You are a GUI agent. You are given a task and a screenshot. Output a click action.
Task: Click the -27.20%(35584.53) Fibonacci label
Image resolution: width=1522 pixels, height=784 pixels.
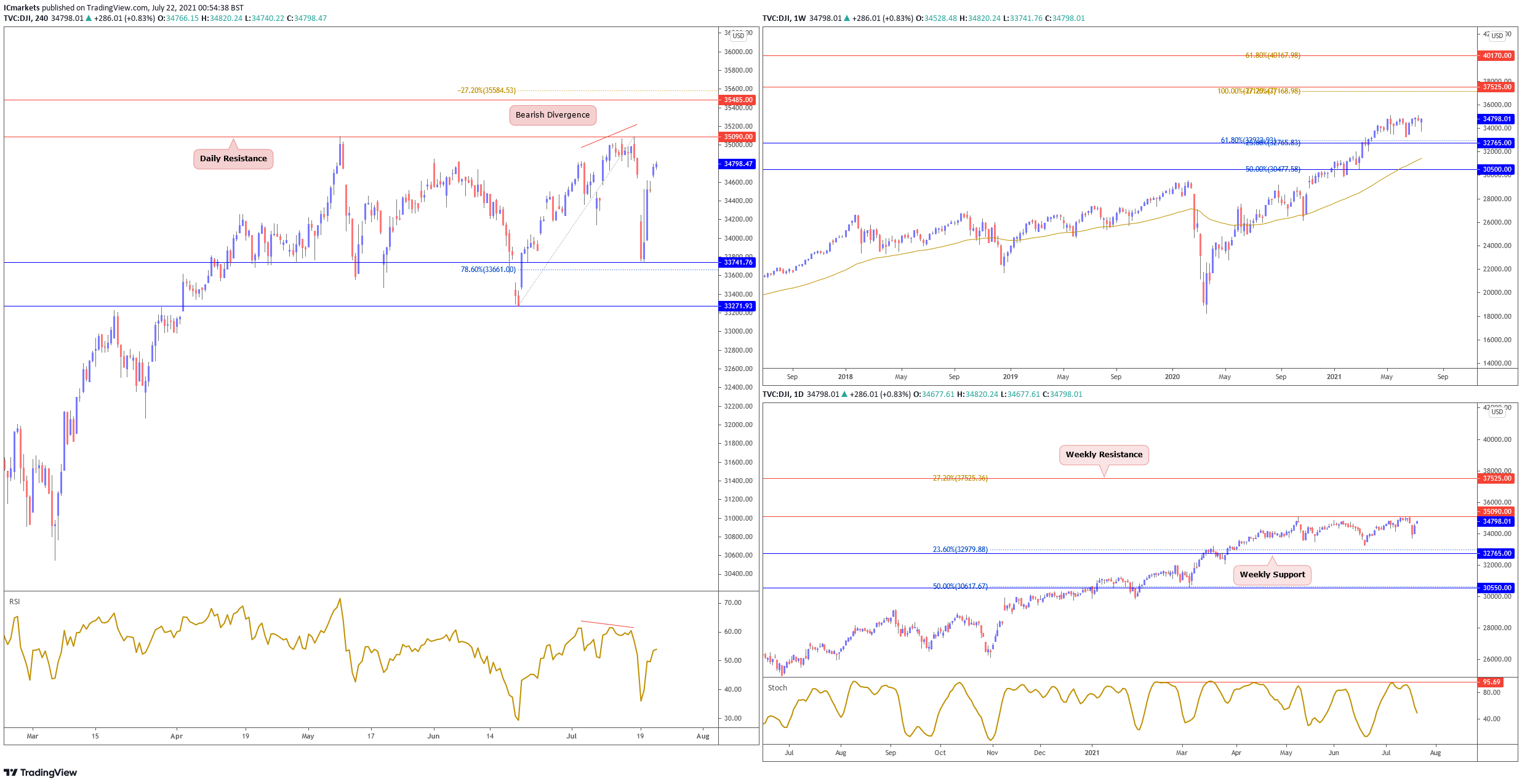(486, 90)
